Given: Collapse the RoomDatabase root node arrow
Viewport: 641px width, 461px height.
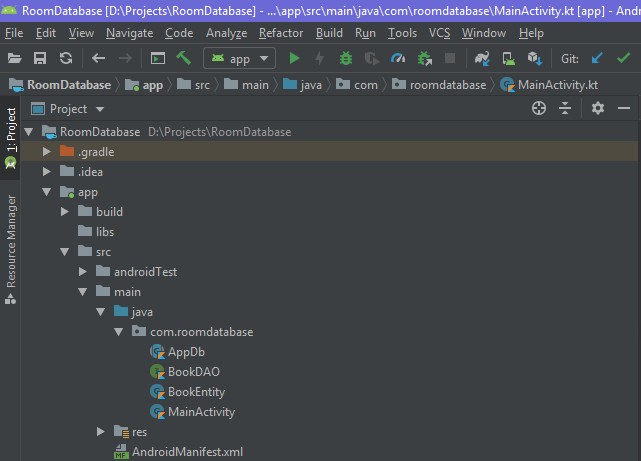Looking at the screenshot, I should [x=29, y=132].
